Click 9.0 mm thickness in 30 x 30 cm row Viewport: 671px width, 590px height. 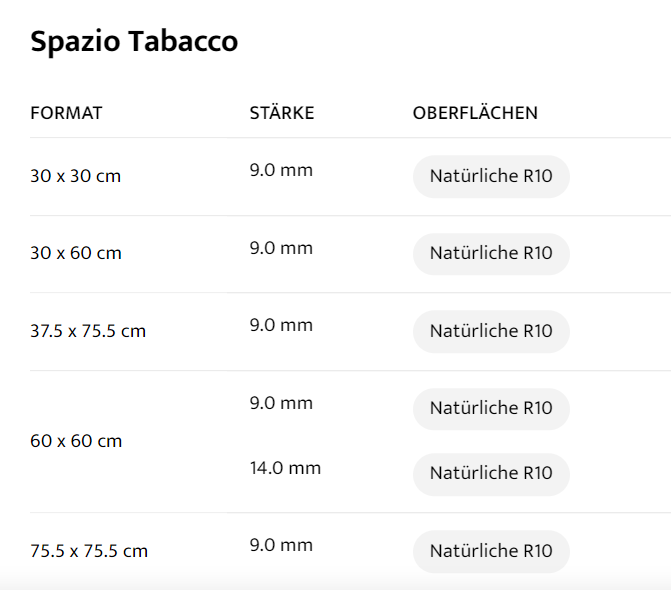[281, 170]
